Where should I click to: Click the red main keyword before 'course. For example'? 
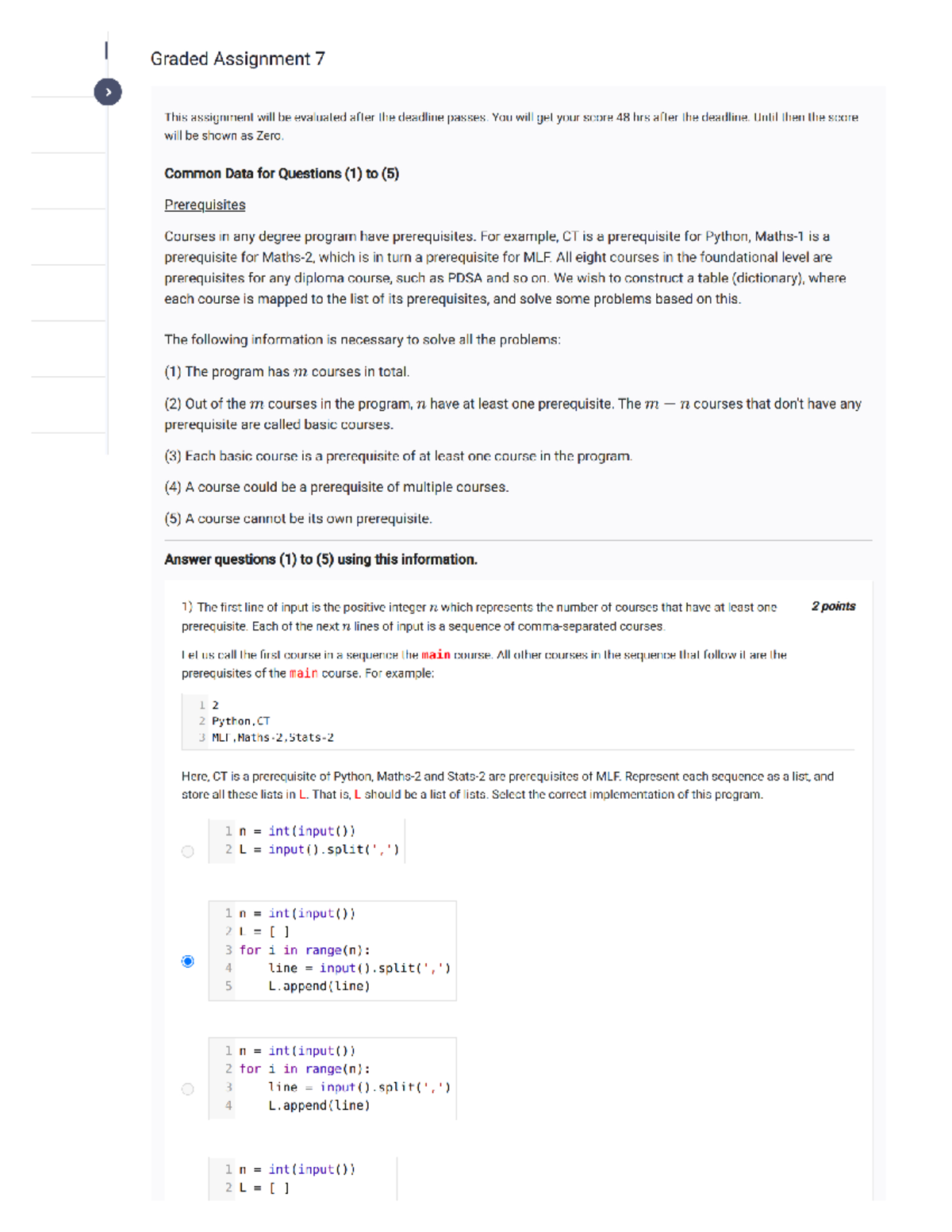click(x=303, y=674)
